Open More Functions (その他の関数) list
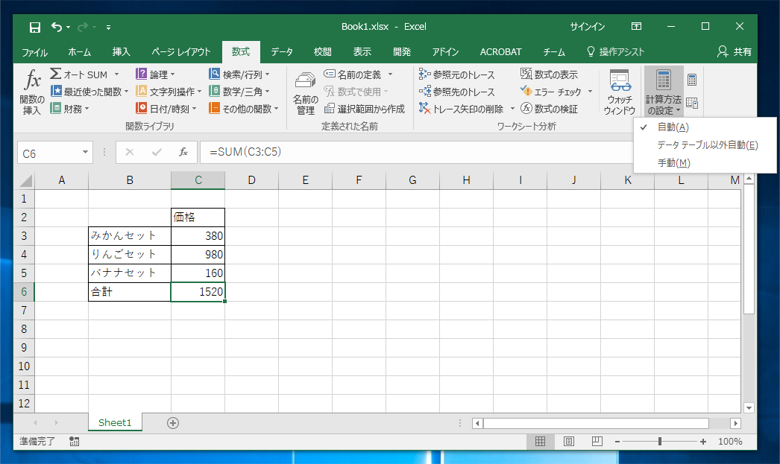This screenshot has width=780, height=464. pyautogui.click(x=244, y=108)
